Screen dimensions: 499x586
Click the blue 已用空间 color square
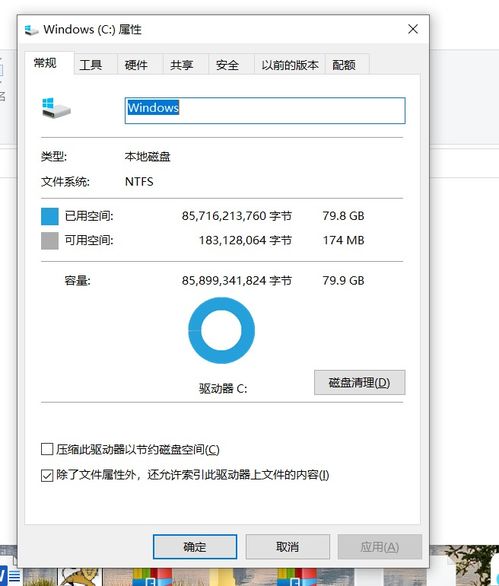[x=50, y=216]
